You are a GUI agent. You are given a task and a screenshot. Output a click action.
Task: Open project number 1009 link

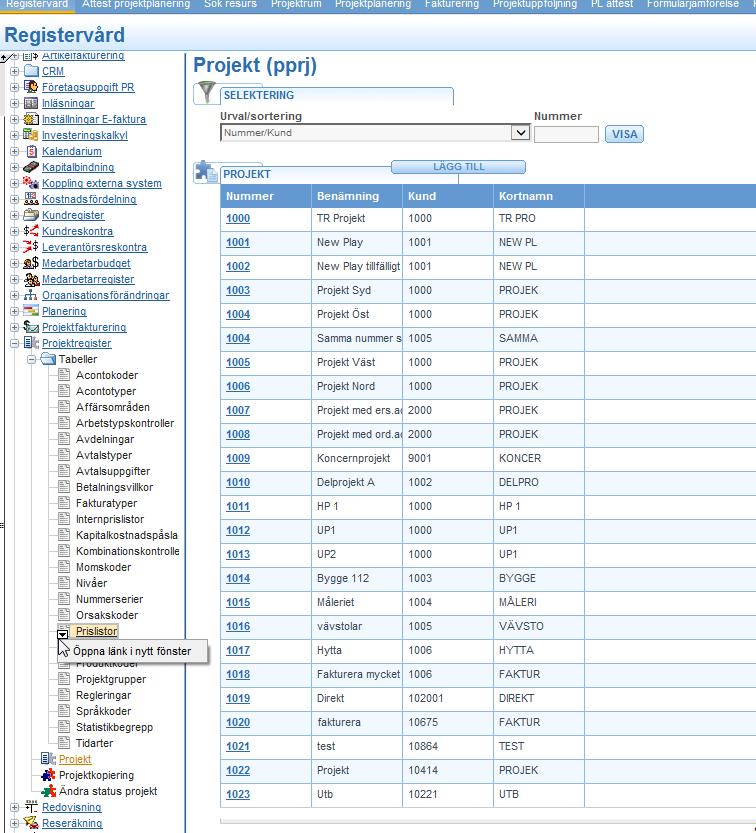tap(237, 458)
